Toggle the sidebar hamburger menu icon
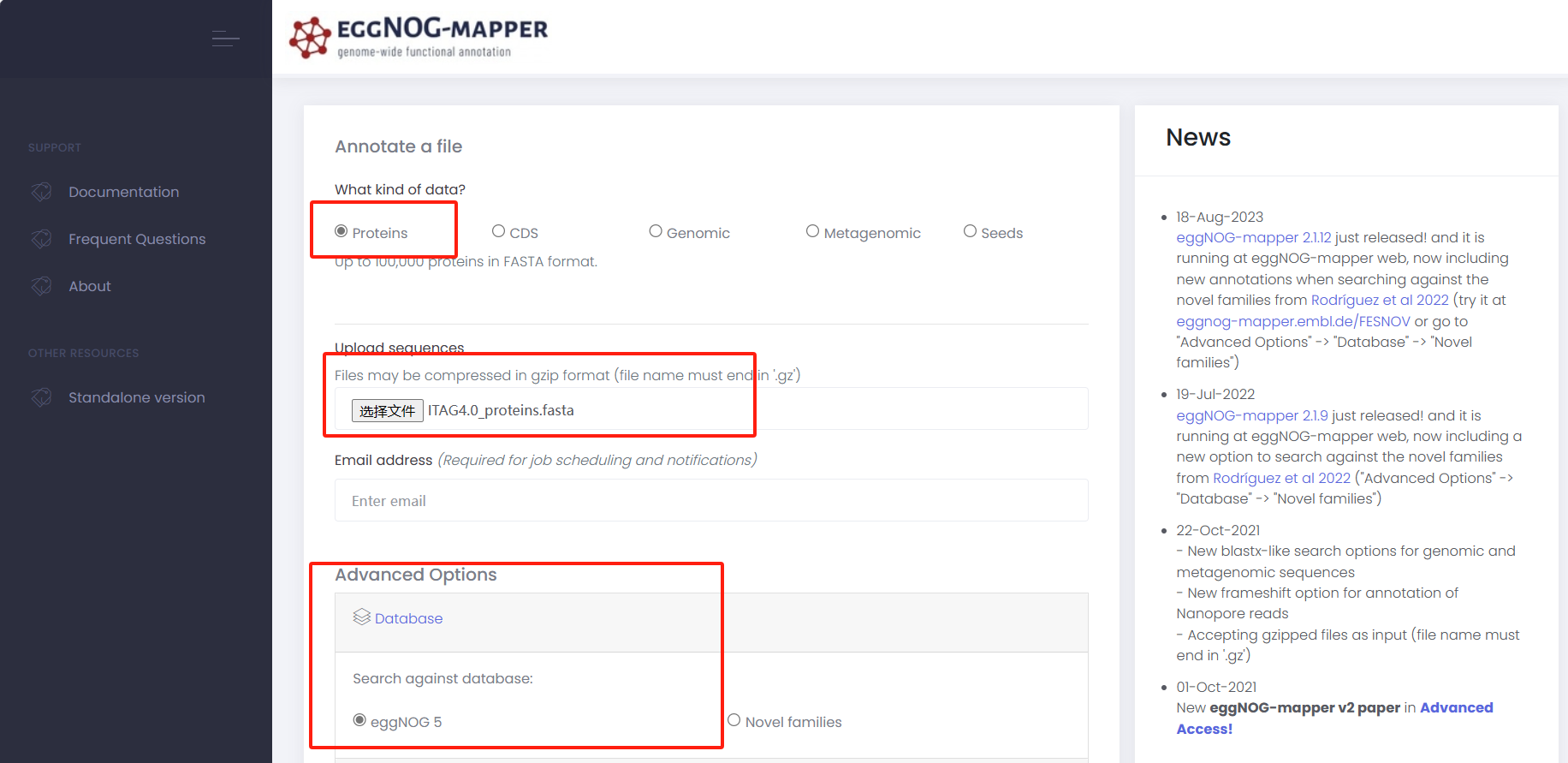Screen dimensions: 1568x763 [225, 39]
